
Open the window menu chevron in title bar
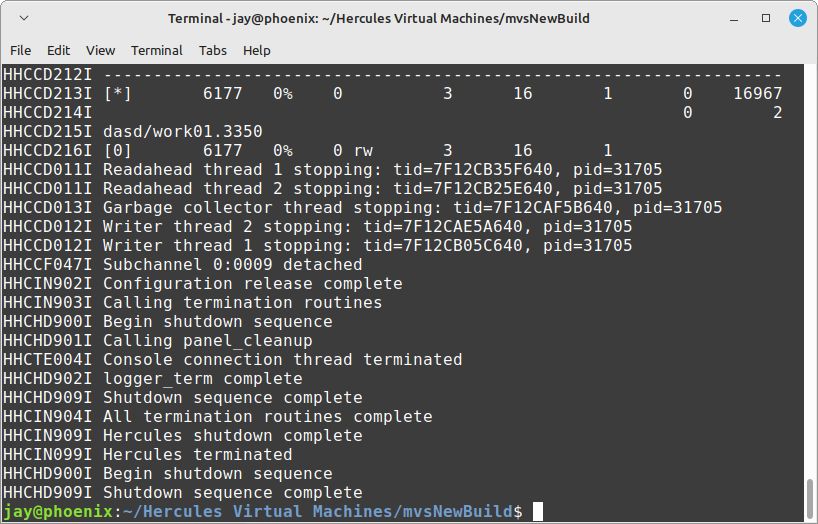pos(24,18)
